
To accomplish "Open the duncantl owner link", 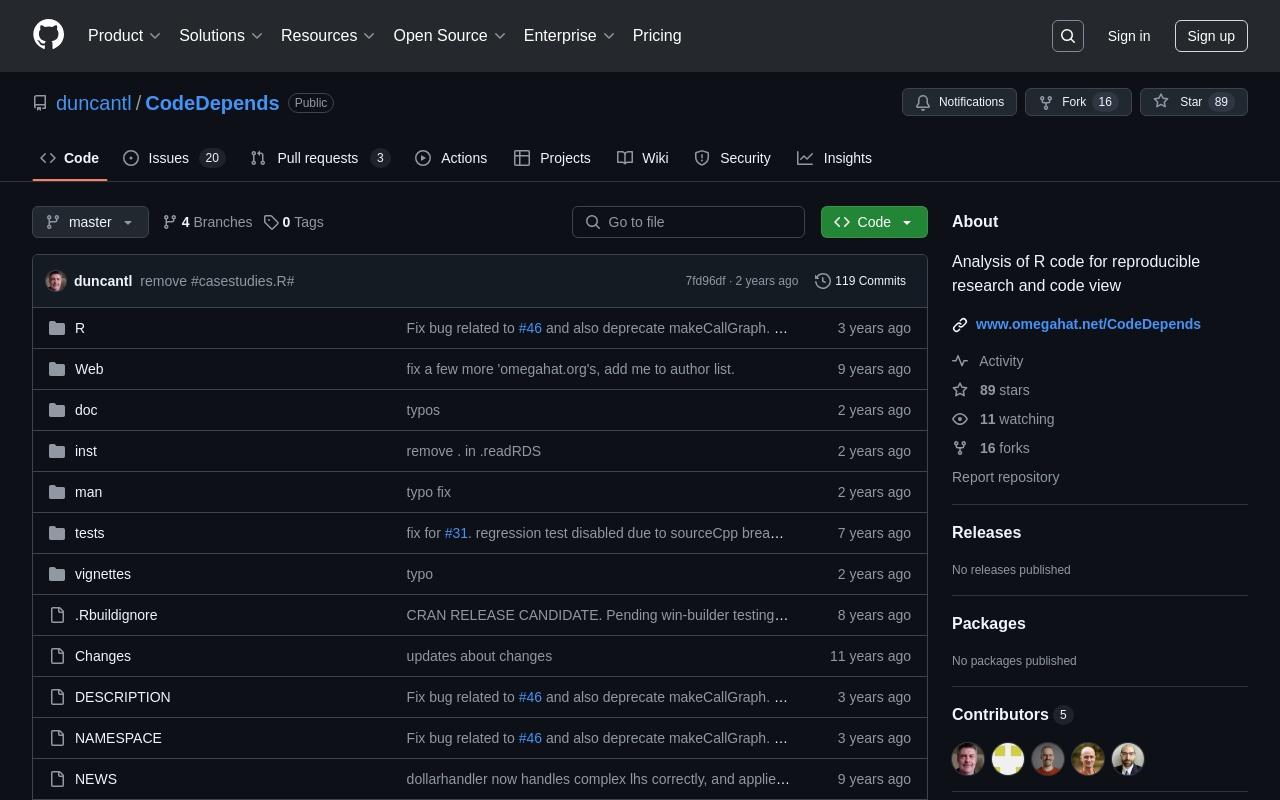I will [94, 103].
